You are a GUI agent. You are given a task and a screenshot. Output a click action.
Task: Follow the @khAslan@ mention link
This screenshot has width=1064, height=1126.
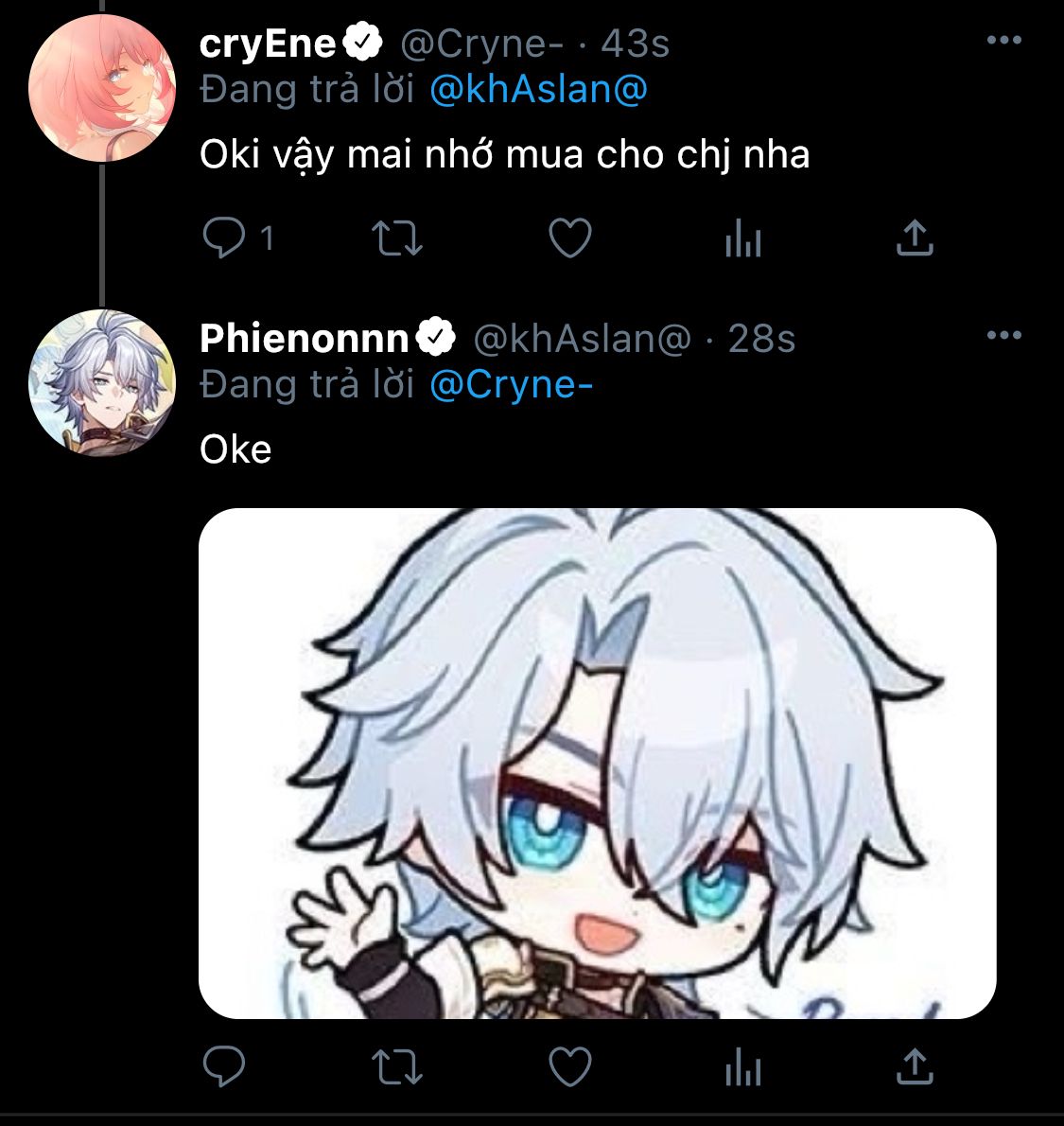click(538, 90)
